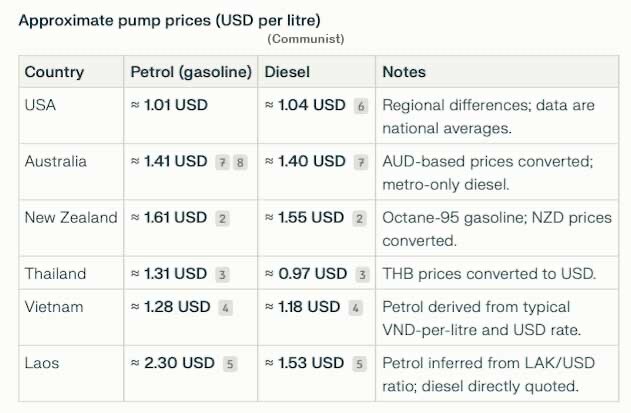This screenshot has width=631, height=413.
Task: Open citation 4 beside Vietnam diesel price
Action: click(355, 308)
